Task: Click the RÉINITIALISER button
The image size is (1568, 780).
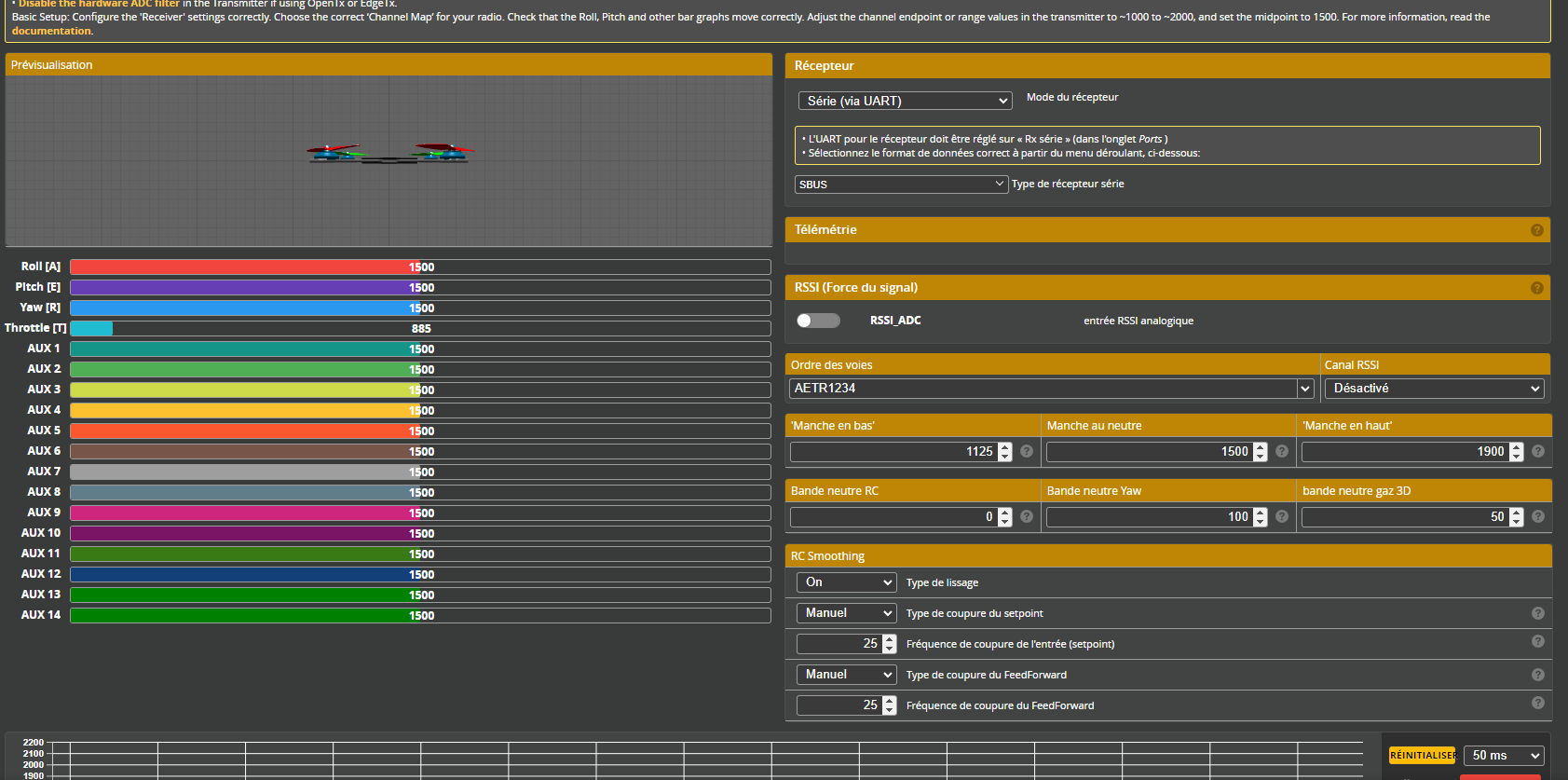Action: click(x=1422, y=756)
